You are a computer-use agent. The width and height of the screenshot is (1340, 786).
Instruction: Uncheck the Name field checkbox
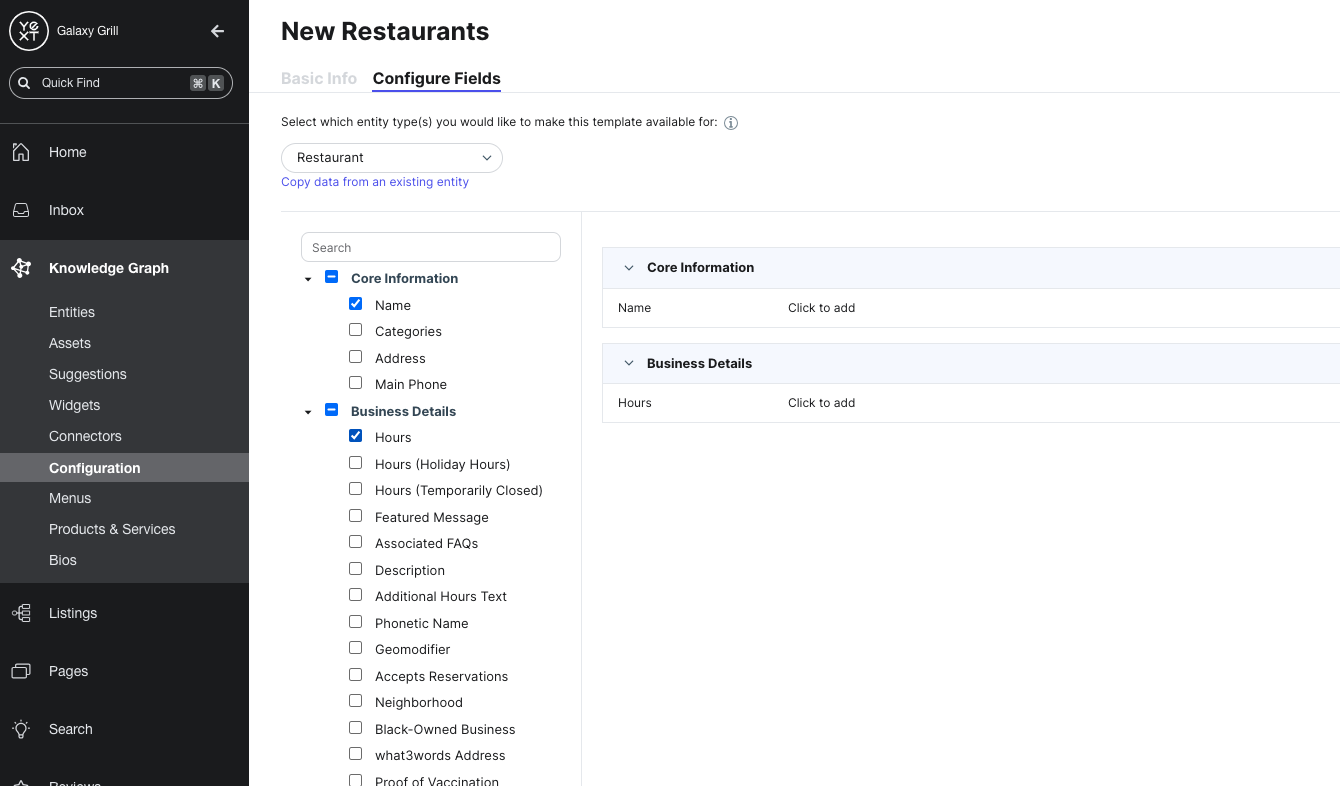tap(355, 303)
